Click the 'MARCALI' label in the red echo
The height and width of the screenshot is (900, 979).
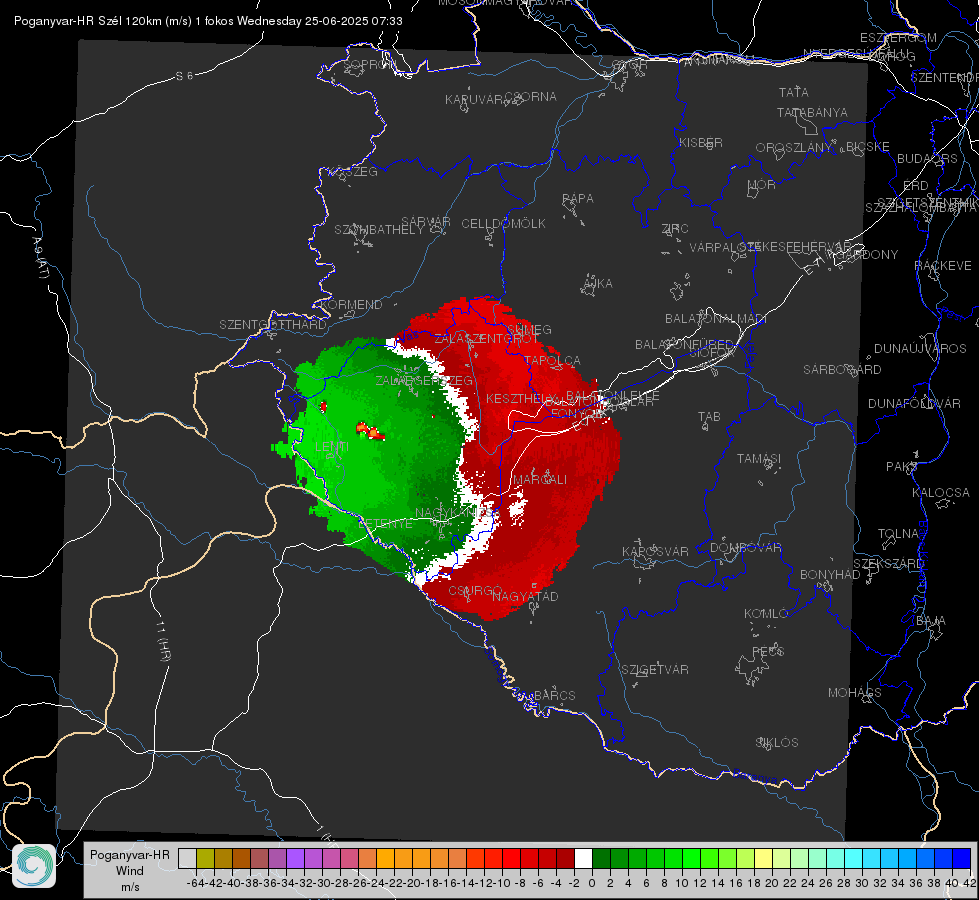pyautogui.click(x=539, y=480)
